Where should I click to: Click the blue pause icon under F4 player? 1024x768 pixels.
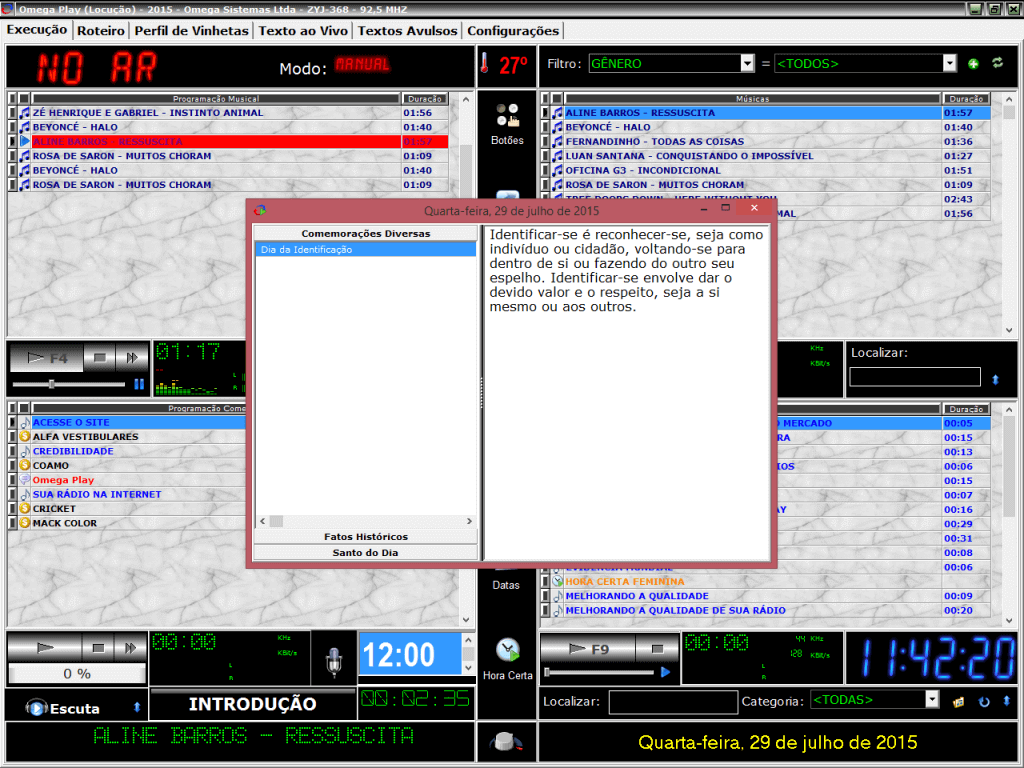[139, 384]
